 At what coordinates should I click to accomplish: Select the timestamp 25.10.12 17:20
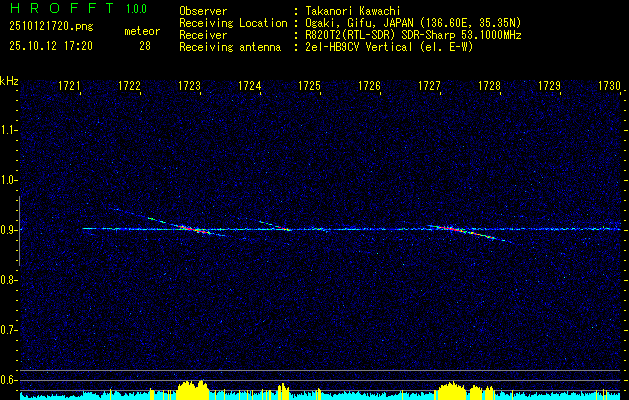point(51,46)
